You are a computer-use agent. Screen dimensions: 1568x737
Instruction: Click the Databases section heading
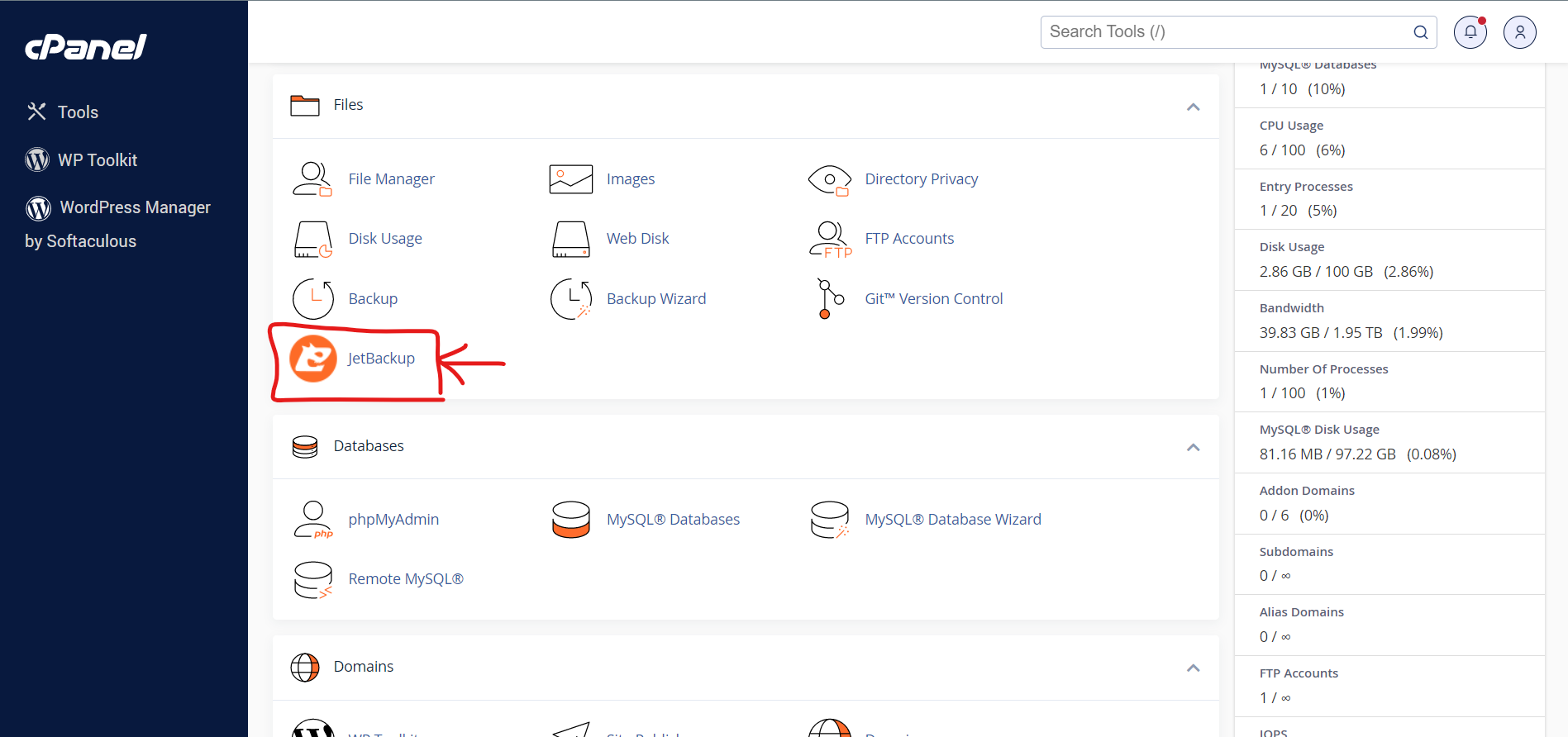(369, 446)
